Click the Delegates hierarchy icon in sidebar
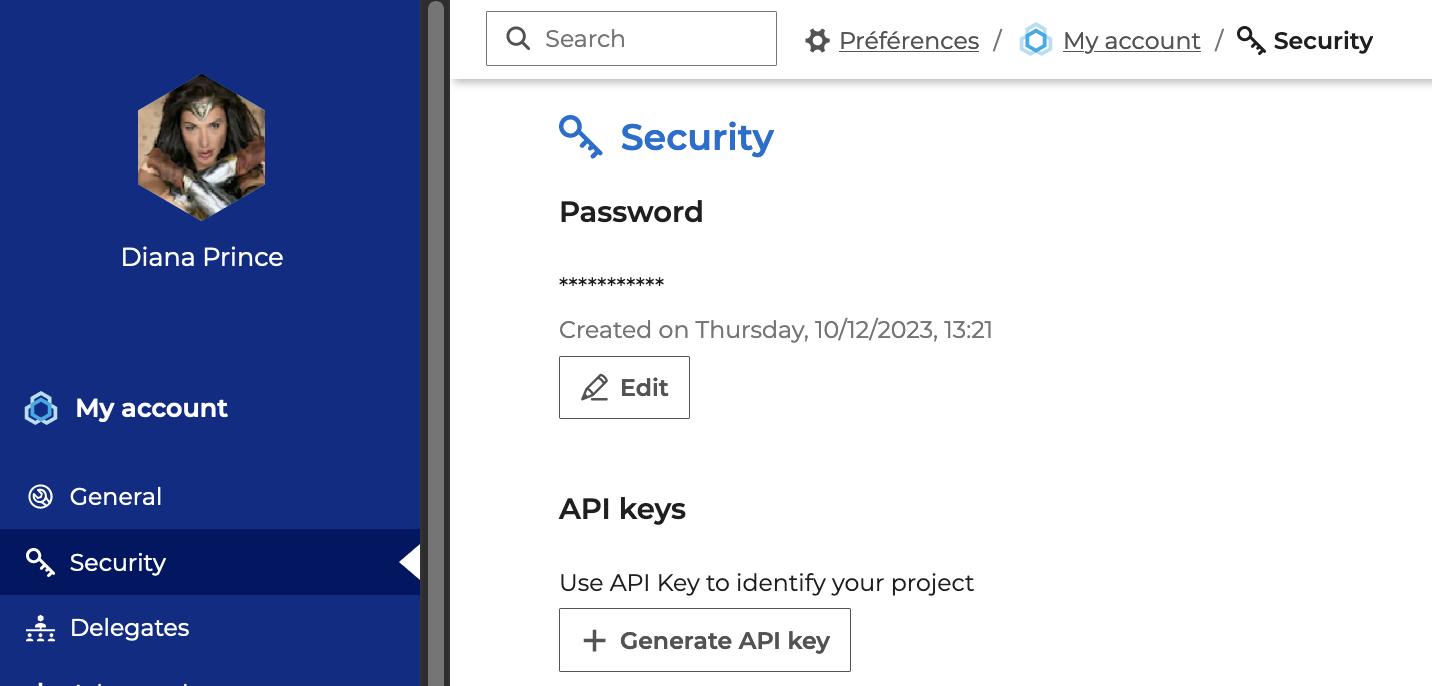Screen dimensions: 1432x686 click(x=41, y=628)
